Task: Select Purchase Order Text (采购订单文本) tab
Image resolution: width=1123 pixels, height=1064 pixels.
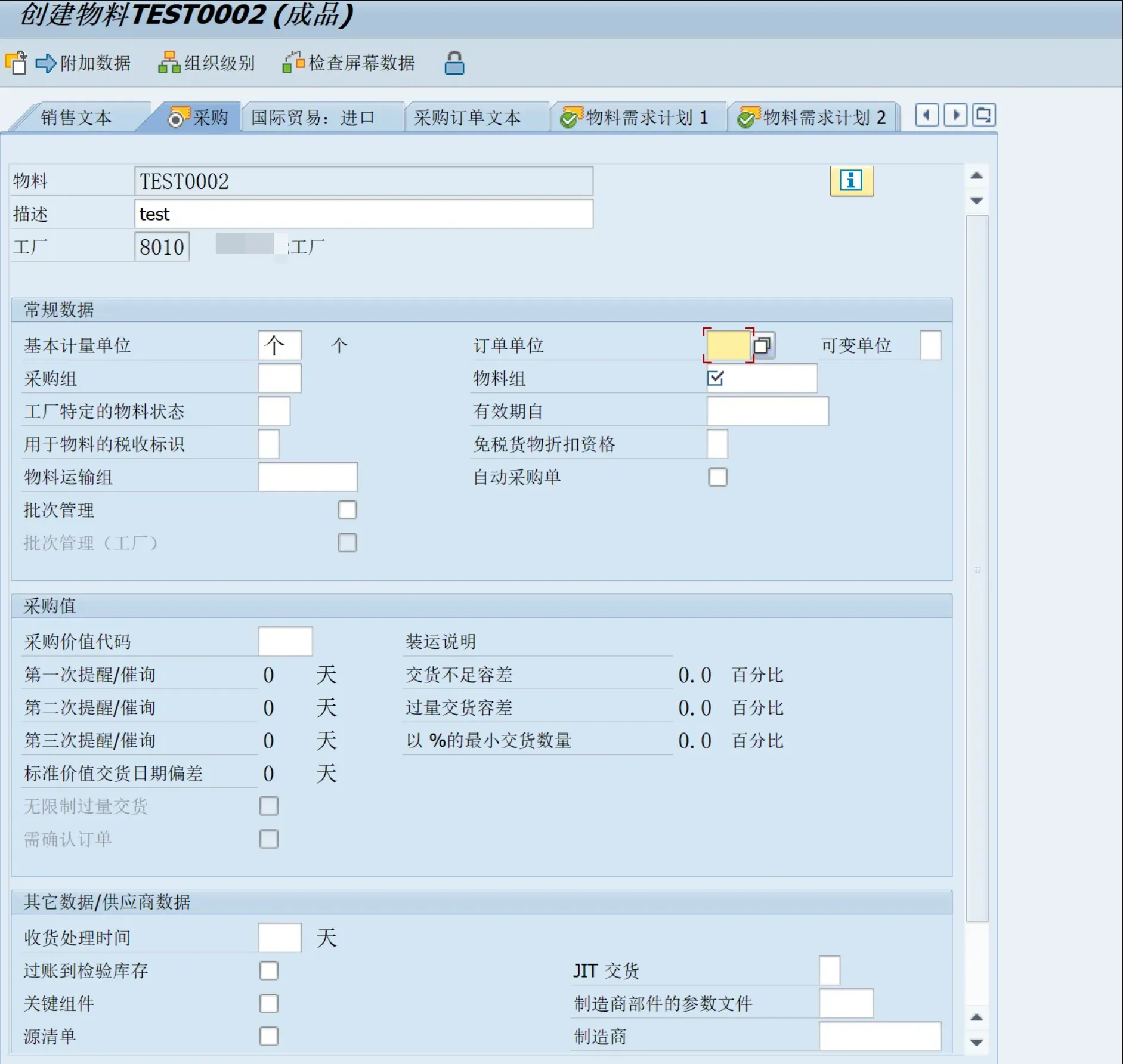Action: [x=467, y=117]
